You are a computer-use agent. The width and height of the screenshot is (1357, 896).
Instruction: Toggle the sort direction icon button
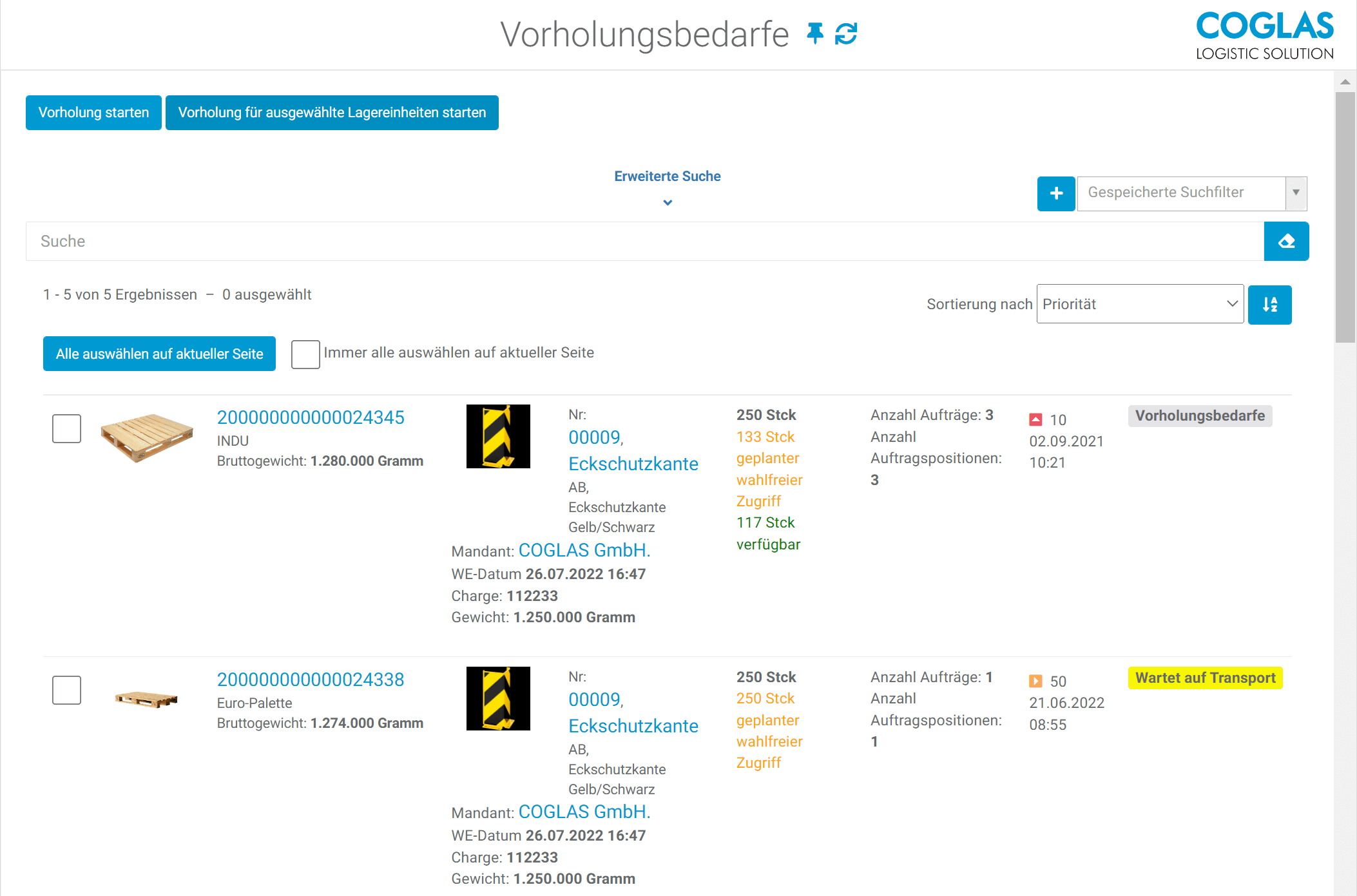point(1269,305)
